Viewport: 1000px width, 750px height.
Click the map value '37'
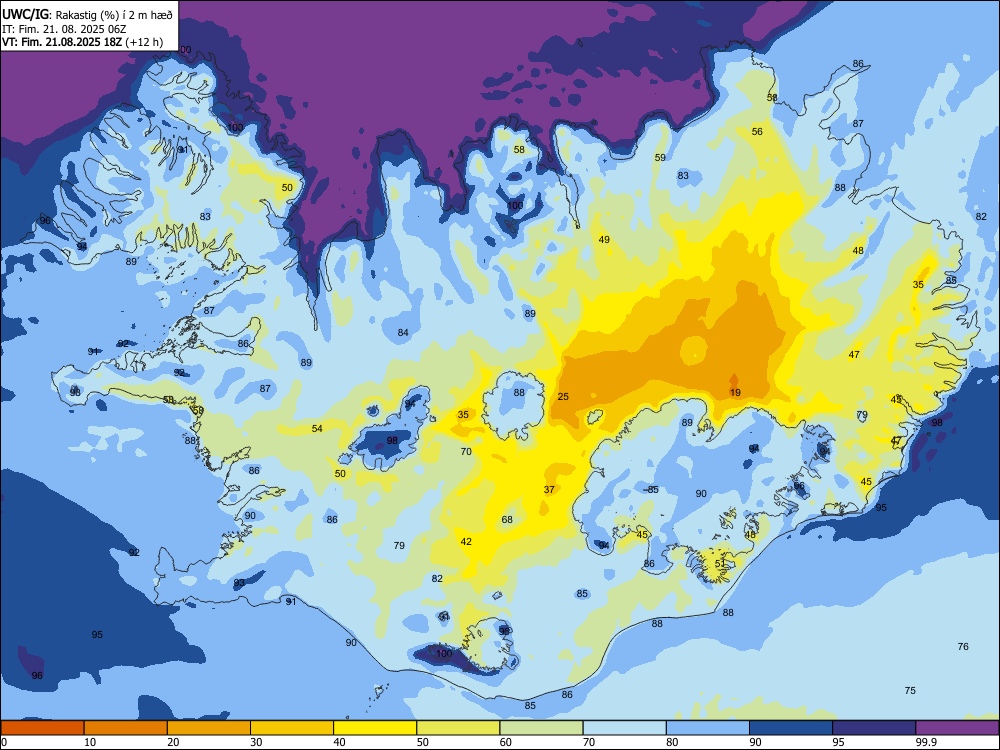(549, 489)
